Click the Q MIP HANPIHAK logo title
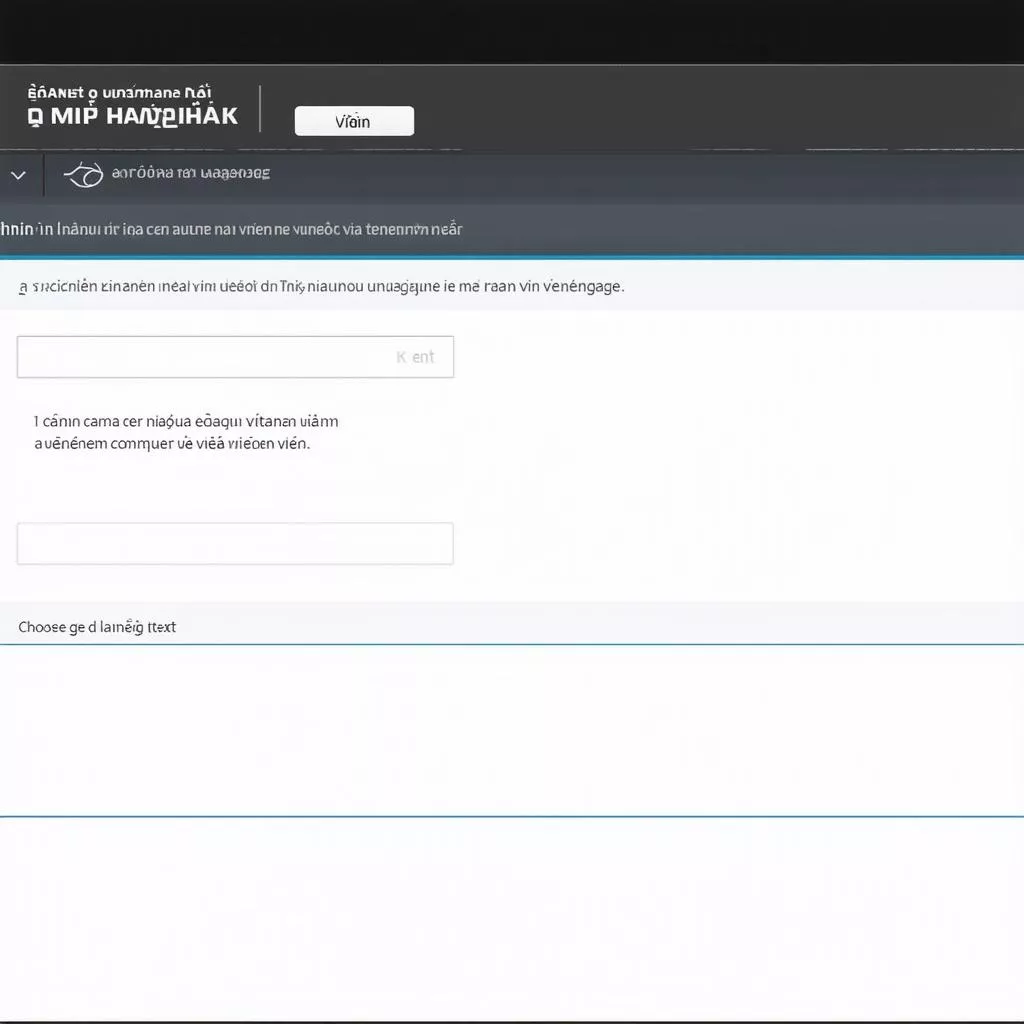The image size is (1024, 1024). tap(133, 115)
